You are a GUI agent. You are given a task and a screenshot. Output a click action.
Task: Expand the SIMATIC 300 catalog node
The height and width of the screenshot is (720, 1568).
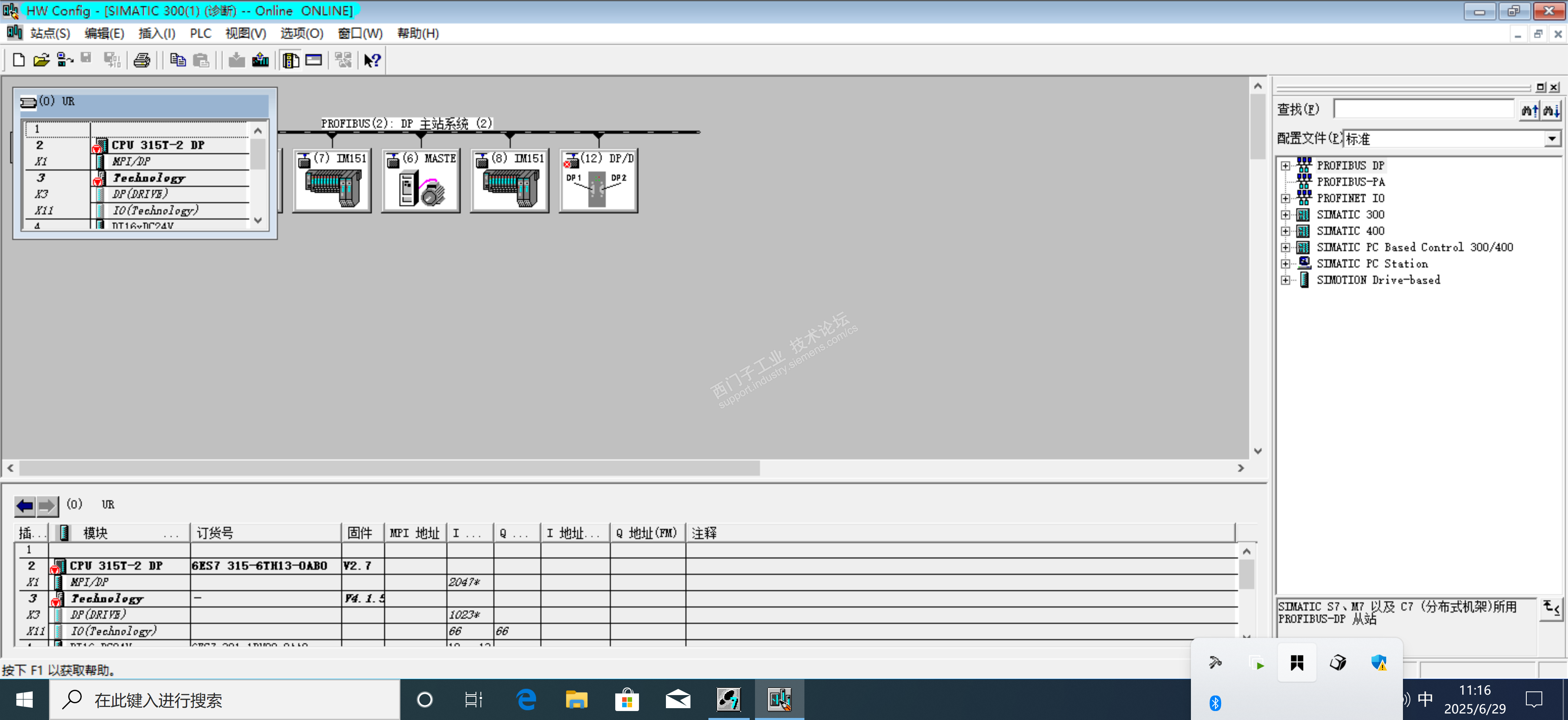[x=1285, y=215]
